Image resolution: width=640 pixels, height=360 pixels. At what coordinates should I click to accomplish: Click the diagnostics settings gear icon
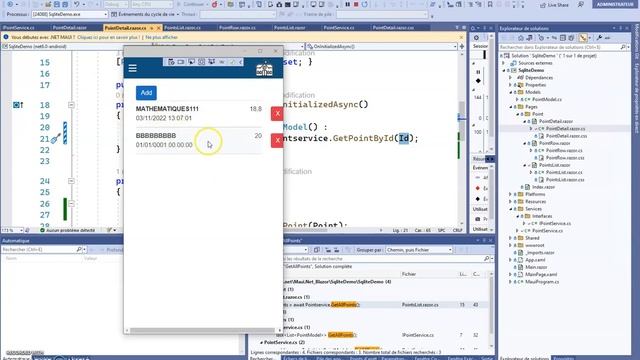point(476,38)
